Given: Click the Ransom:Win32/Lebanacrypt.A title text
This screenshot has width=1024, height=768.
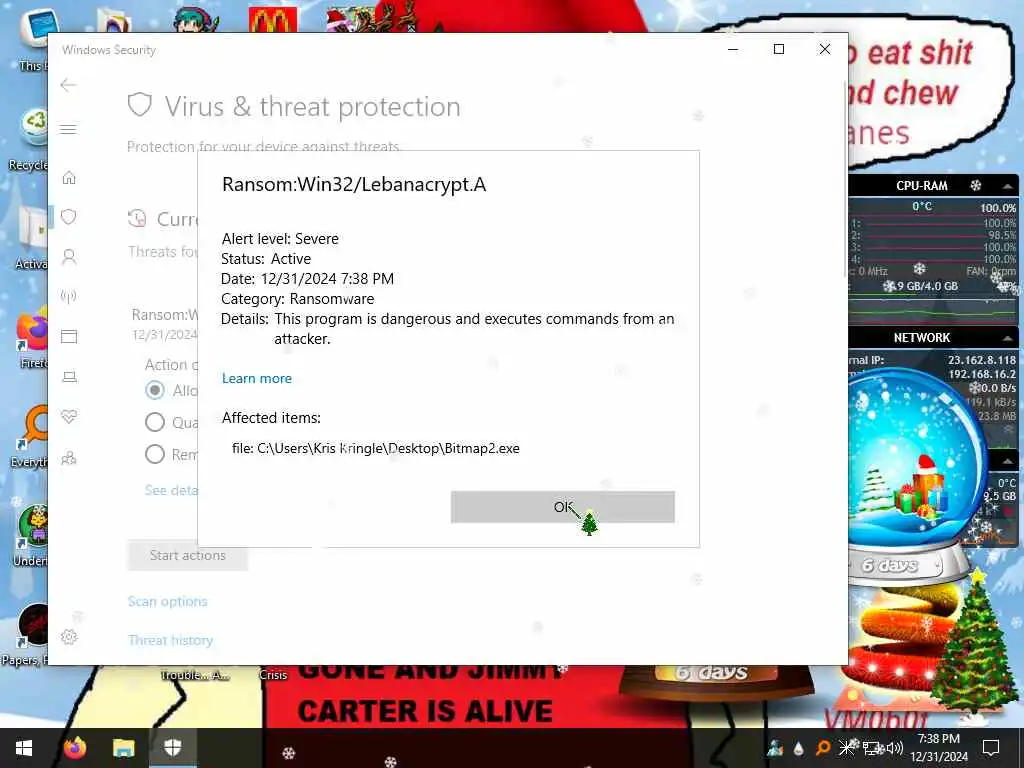Looking at the screenshot, I should (354, 185).
